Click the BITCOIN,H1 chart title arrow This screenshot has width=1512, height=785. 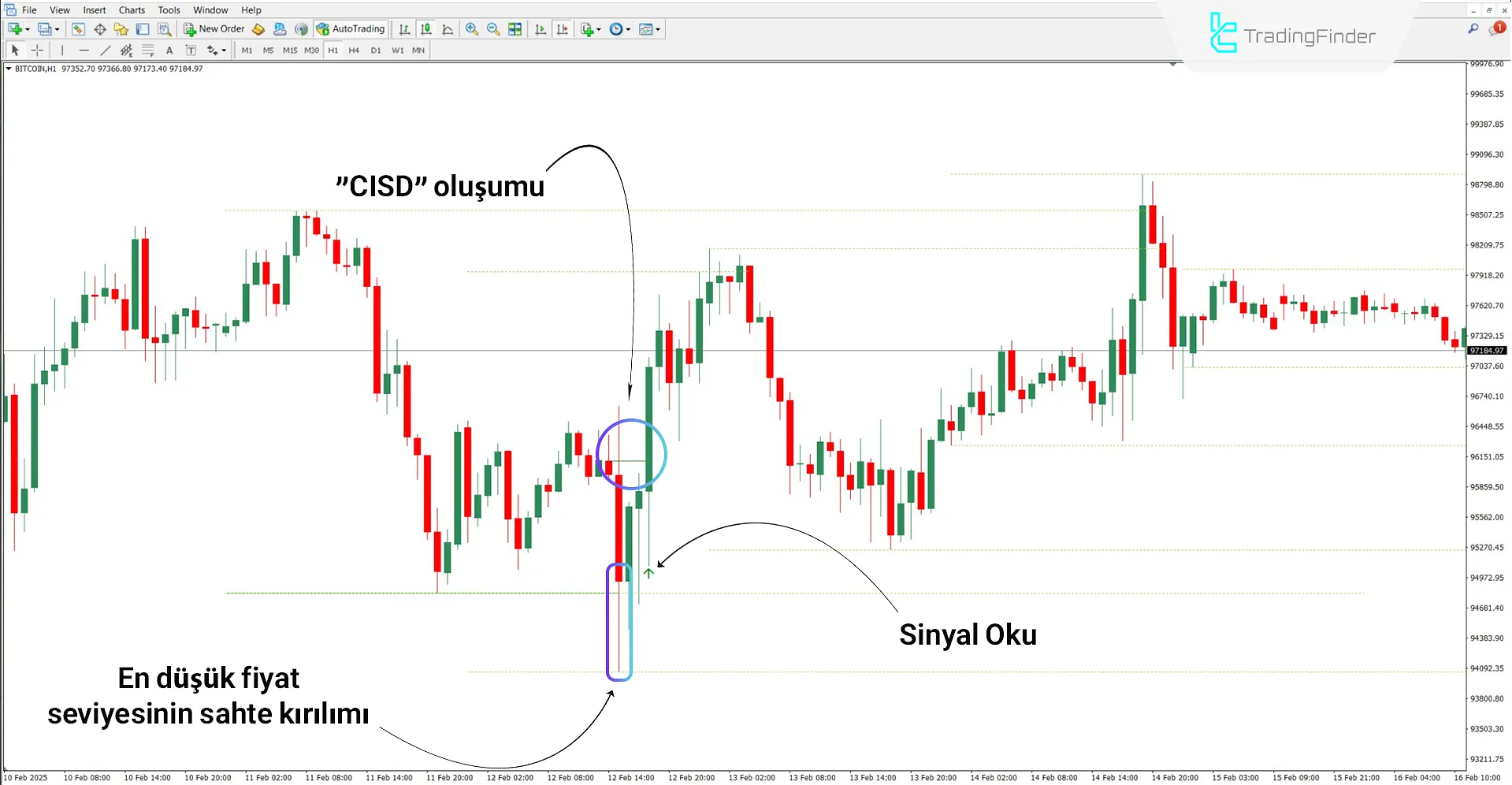pyautogui.click(x=9, y=69)
